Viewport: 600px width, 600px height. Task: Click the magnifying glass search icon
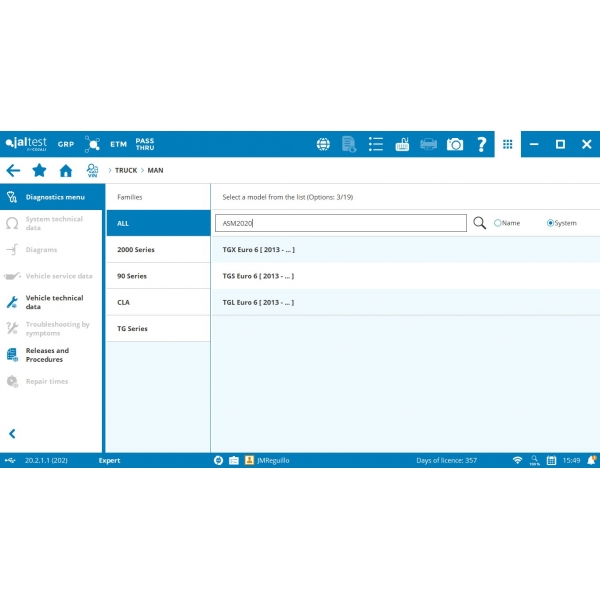tap(480, 223)
